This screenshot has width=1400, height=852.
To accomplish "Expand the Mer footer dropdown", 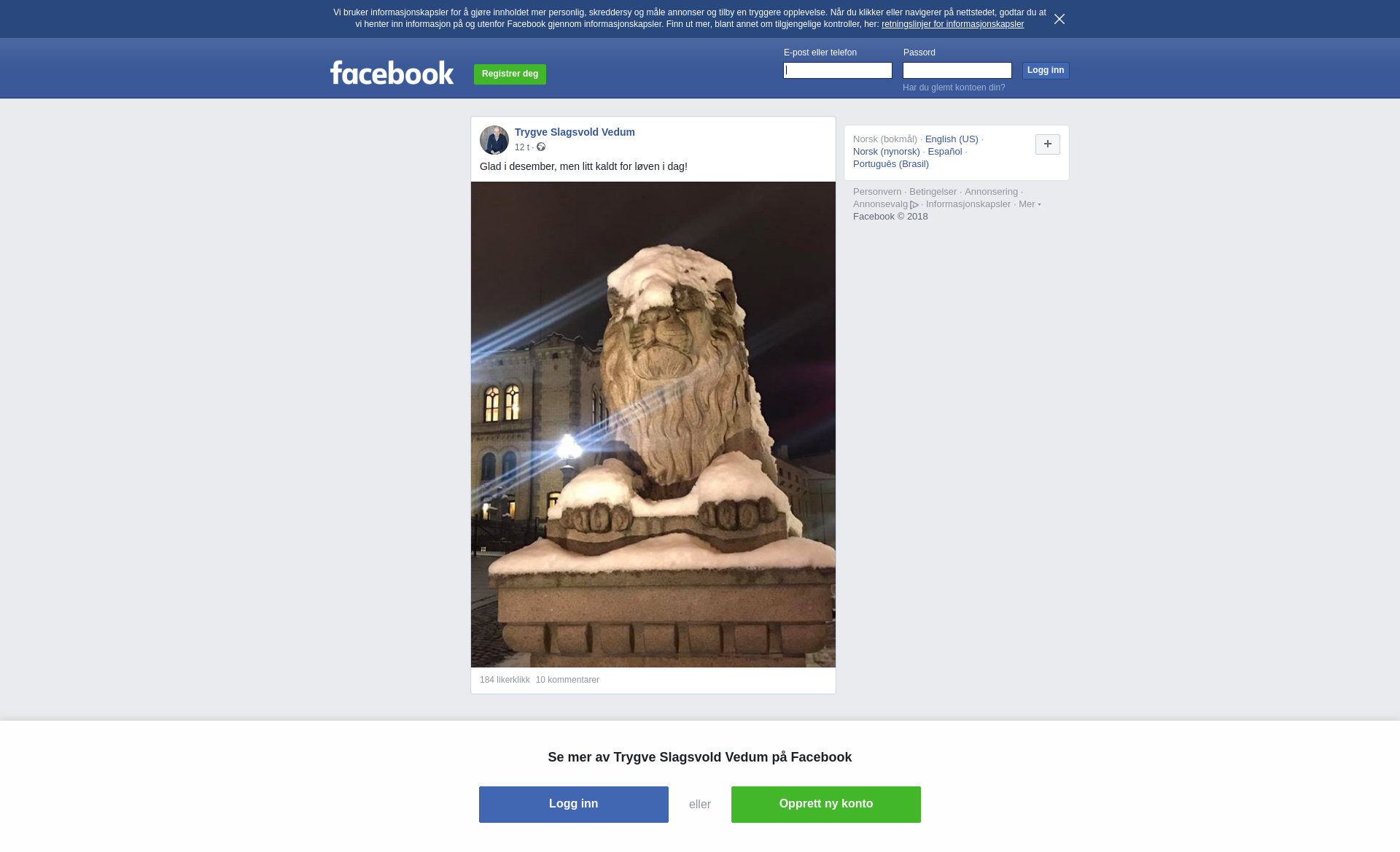I will pyautogui.click(x=1030, y=204).
